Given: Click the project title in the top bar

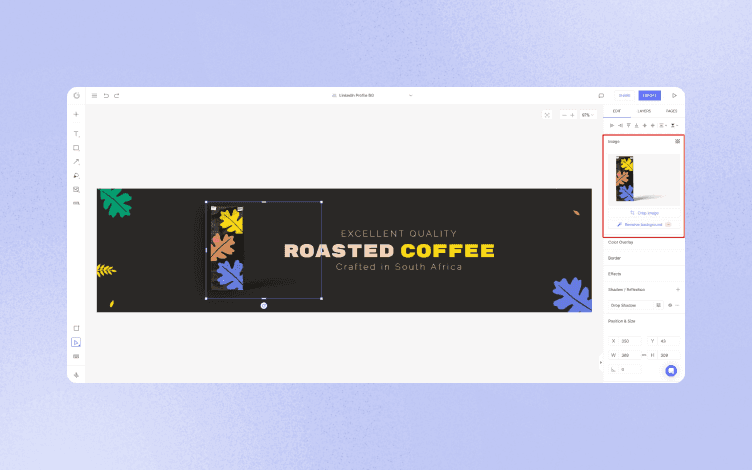Looking at the screenshot, I should click(x=356, y=95).
